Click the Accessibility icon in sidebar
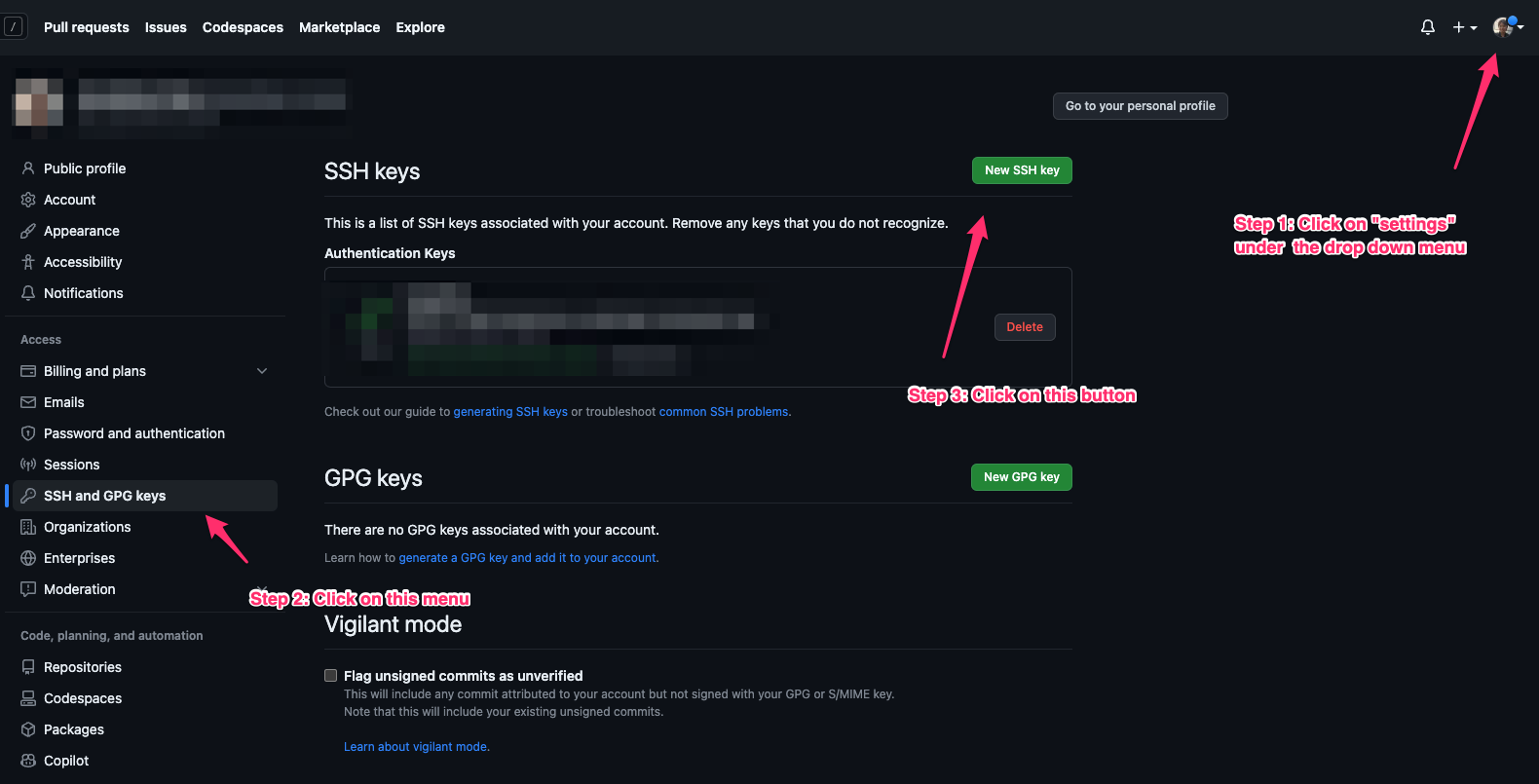This screenshot has width=1539, height=784. point(28,262)
